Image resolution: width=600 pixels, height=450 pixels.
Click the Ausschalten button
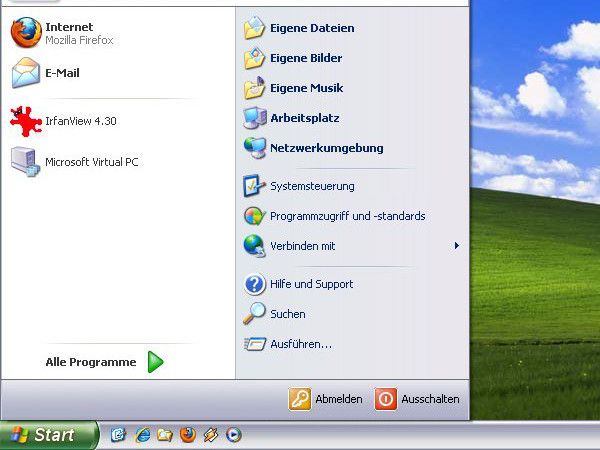pyautogui.click(x=417, y=399)
